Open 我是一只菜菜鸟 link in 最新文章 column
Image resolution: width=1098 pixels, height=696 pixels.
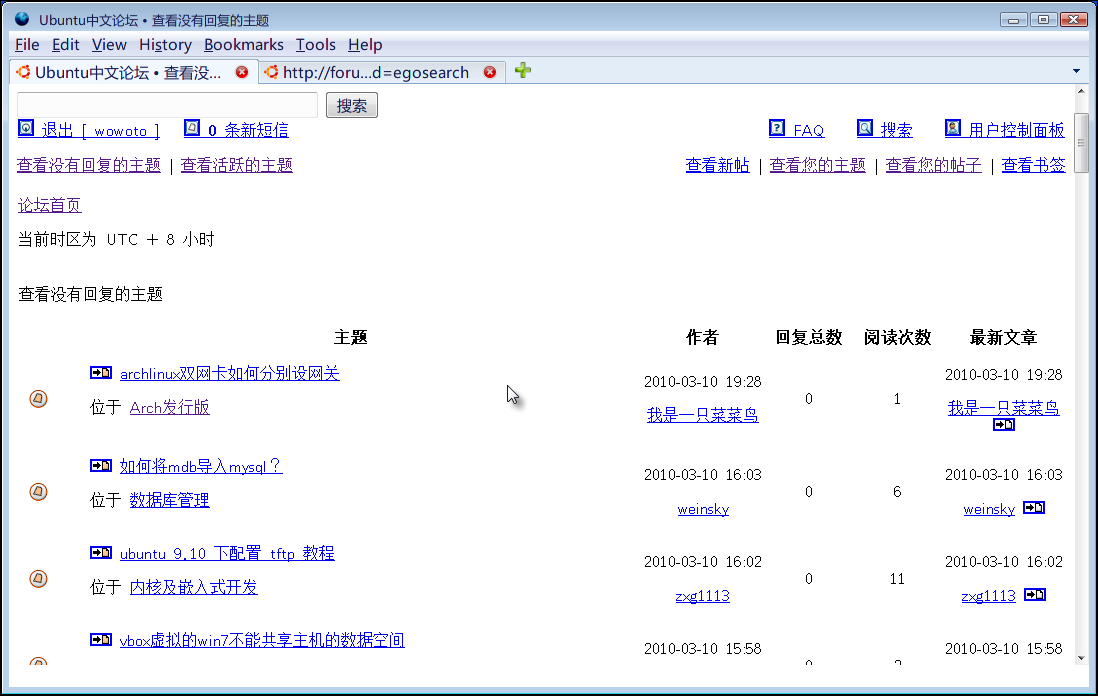[x=1003, y=408]
